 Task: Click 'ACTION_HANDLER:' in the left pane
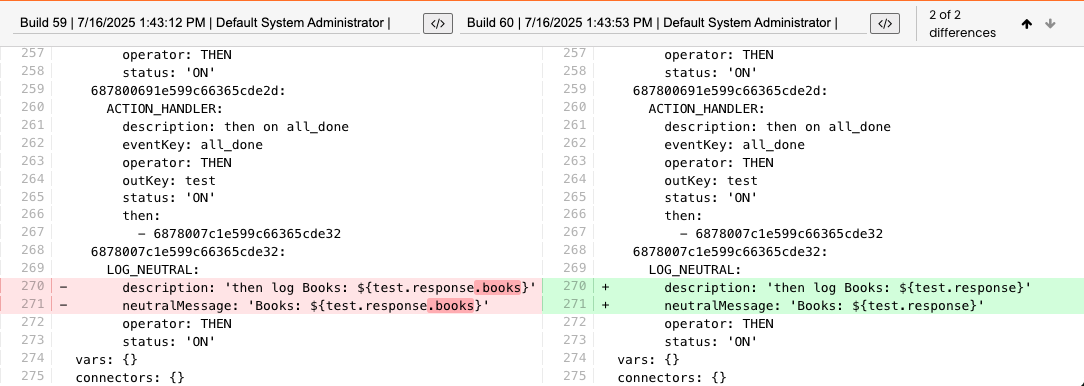point(165,109)
